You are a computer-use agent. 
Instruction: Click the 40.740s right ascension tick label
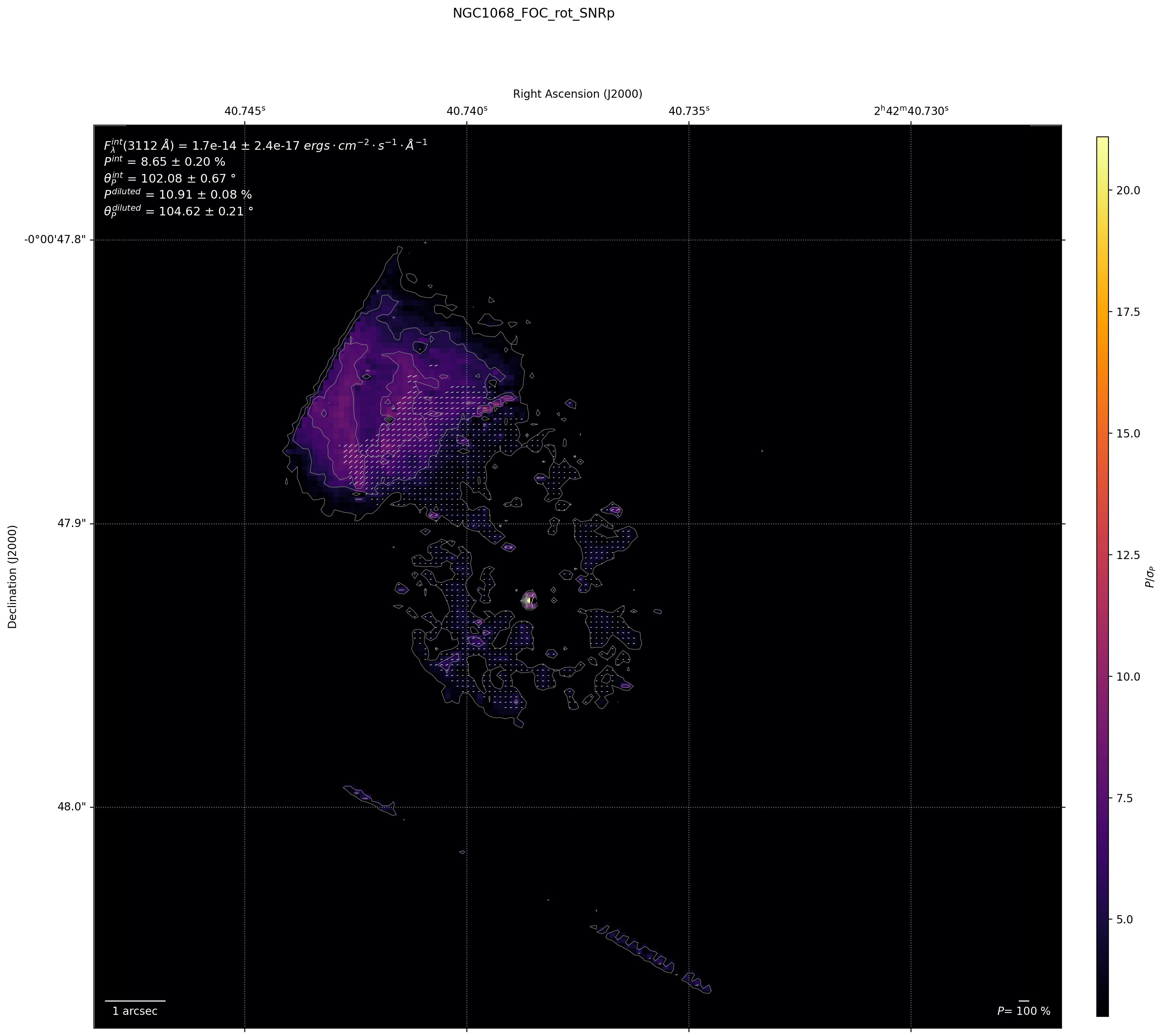466,111
